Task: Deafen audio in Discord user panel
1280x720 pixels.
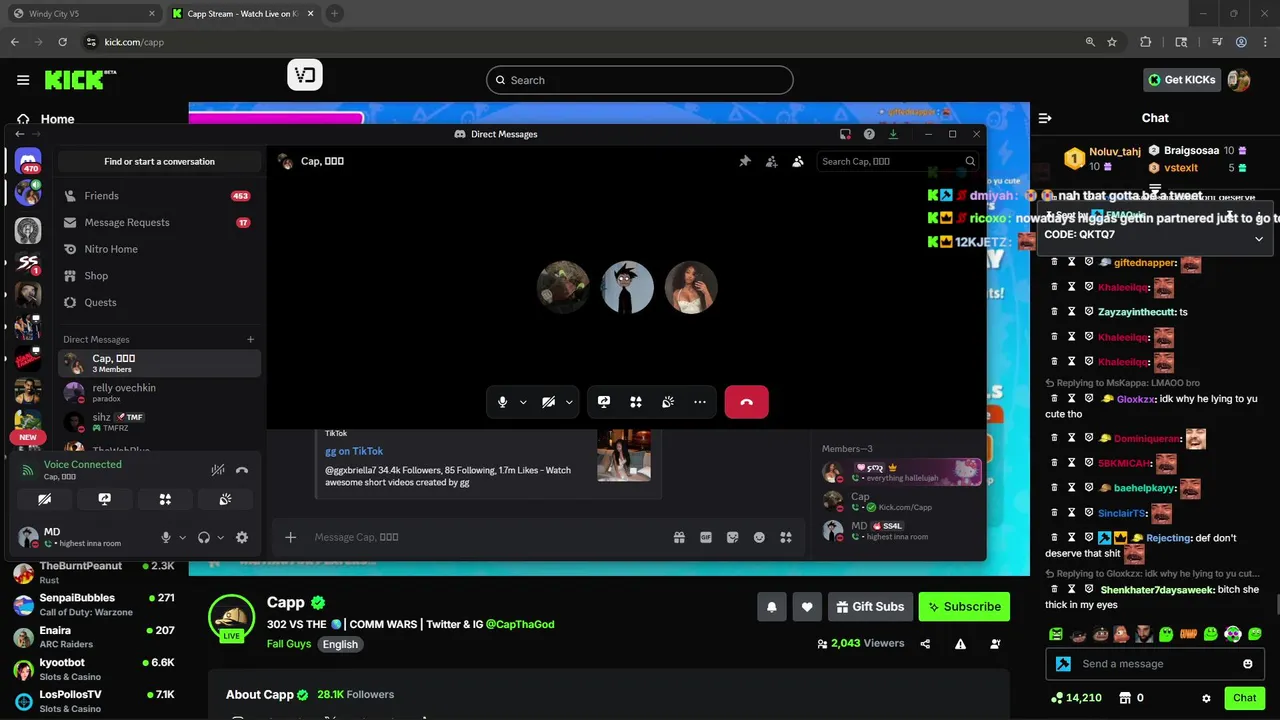Action: pos(204,537)
